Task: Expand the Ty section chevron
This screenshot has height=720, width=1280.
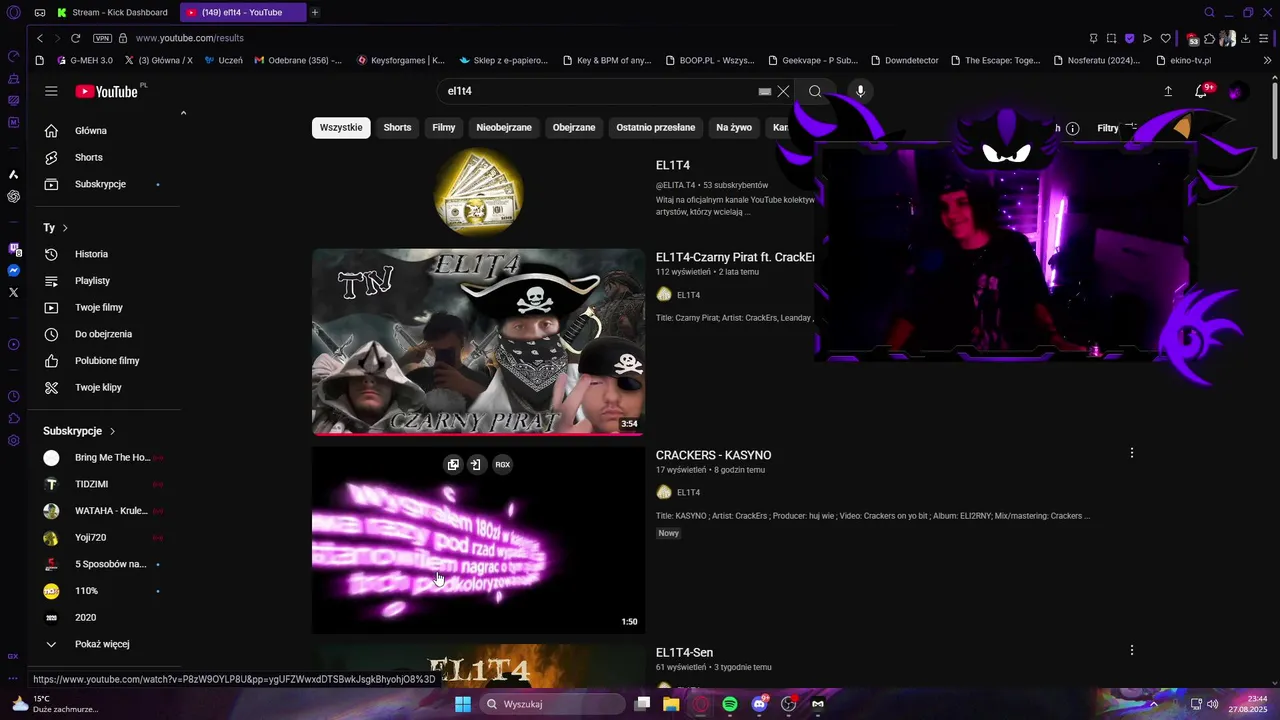Action: pyautogui.click(x=65, y=228)
